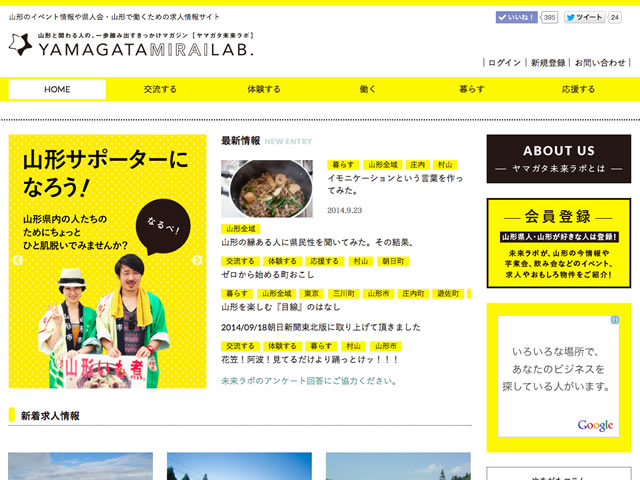Click 山形全域 tag above the 県民性 article

click(x=240, y=229)
